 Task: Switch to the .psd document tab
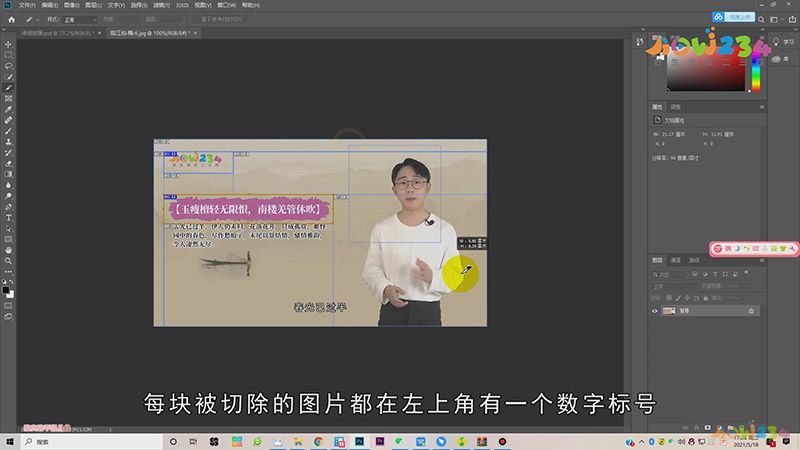[58, 33]
